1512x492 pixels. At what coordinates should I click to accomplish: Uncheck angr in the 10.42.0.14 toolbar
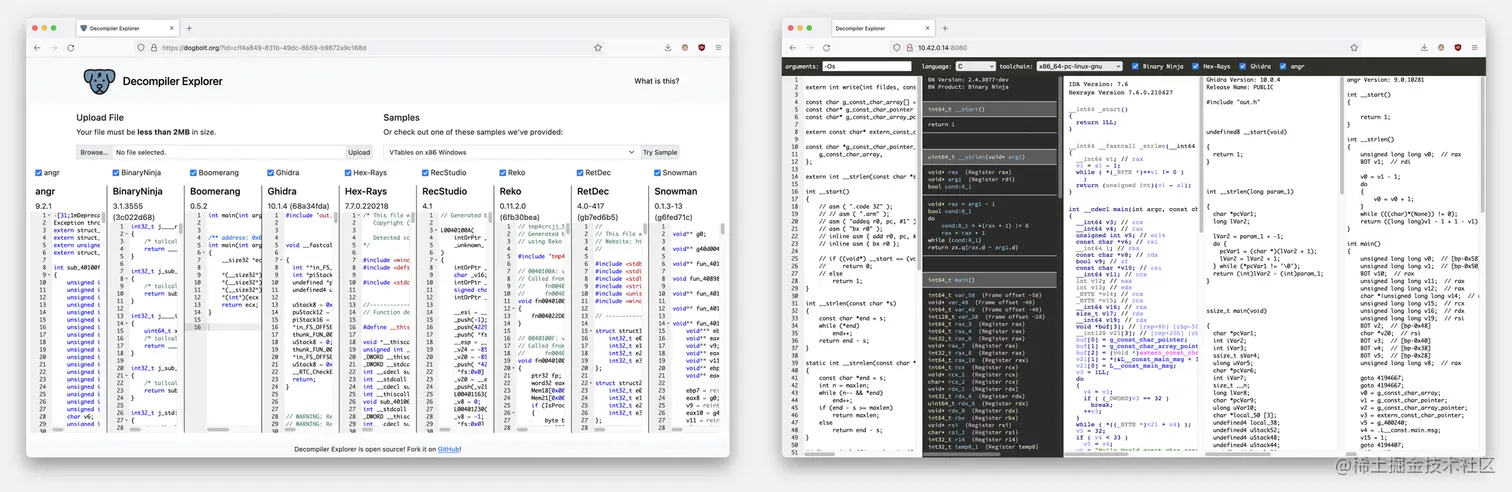coord(1283,66)
